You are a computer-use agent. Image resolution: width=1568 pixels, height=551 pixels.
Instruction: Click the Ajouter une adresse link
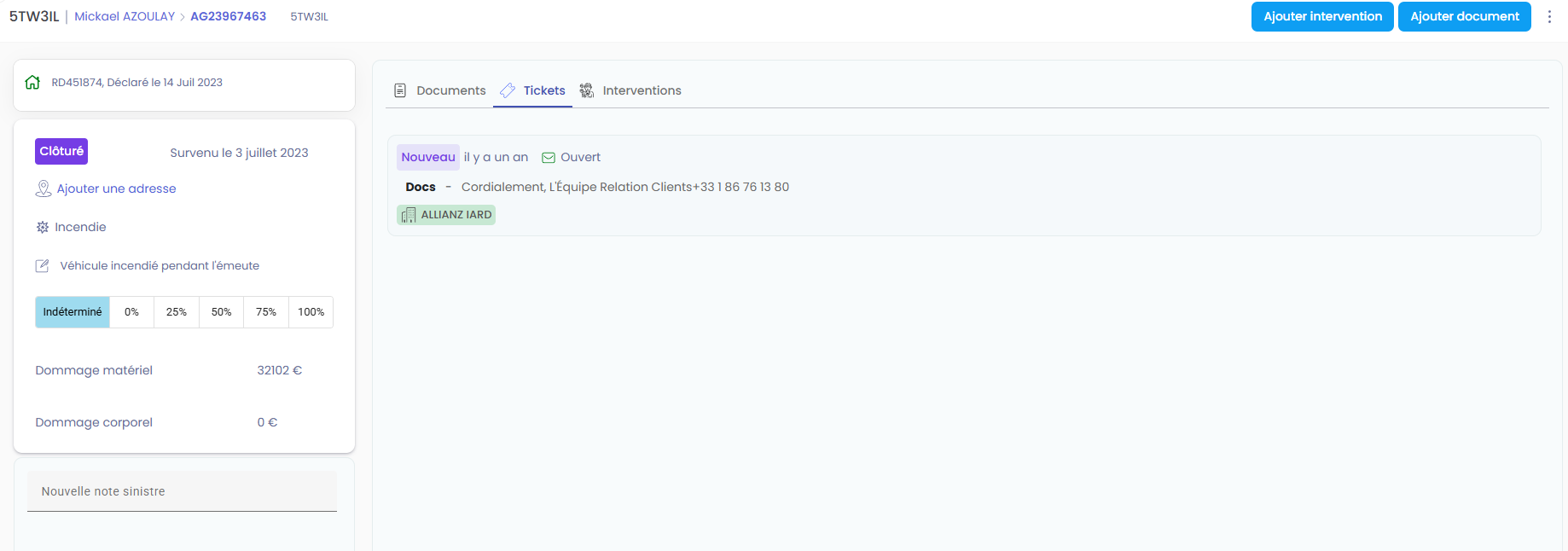(116, 188)
